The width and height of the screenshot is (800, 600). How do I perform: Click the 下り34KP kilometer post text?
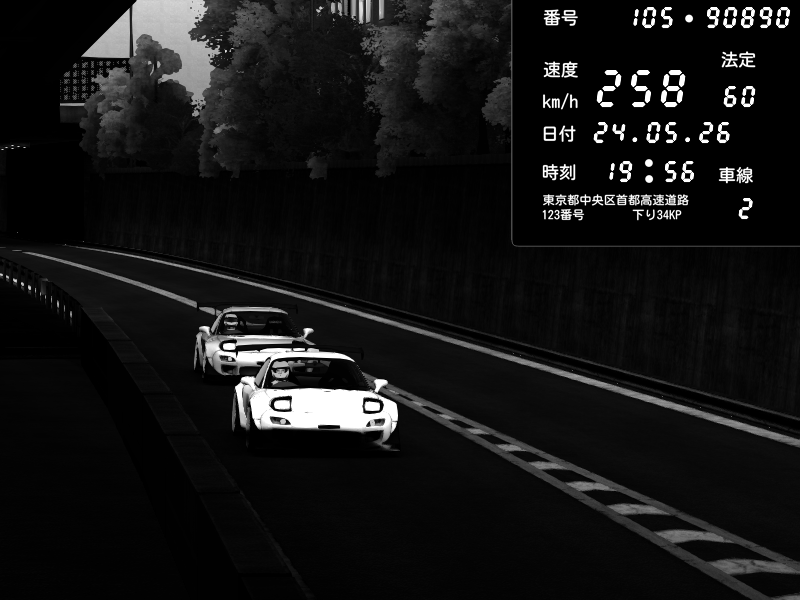click(x=657, y=214)
